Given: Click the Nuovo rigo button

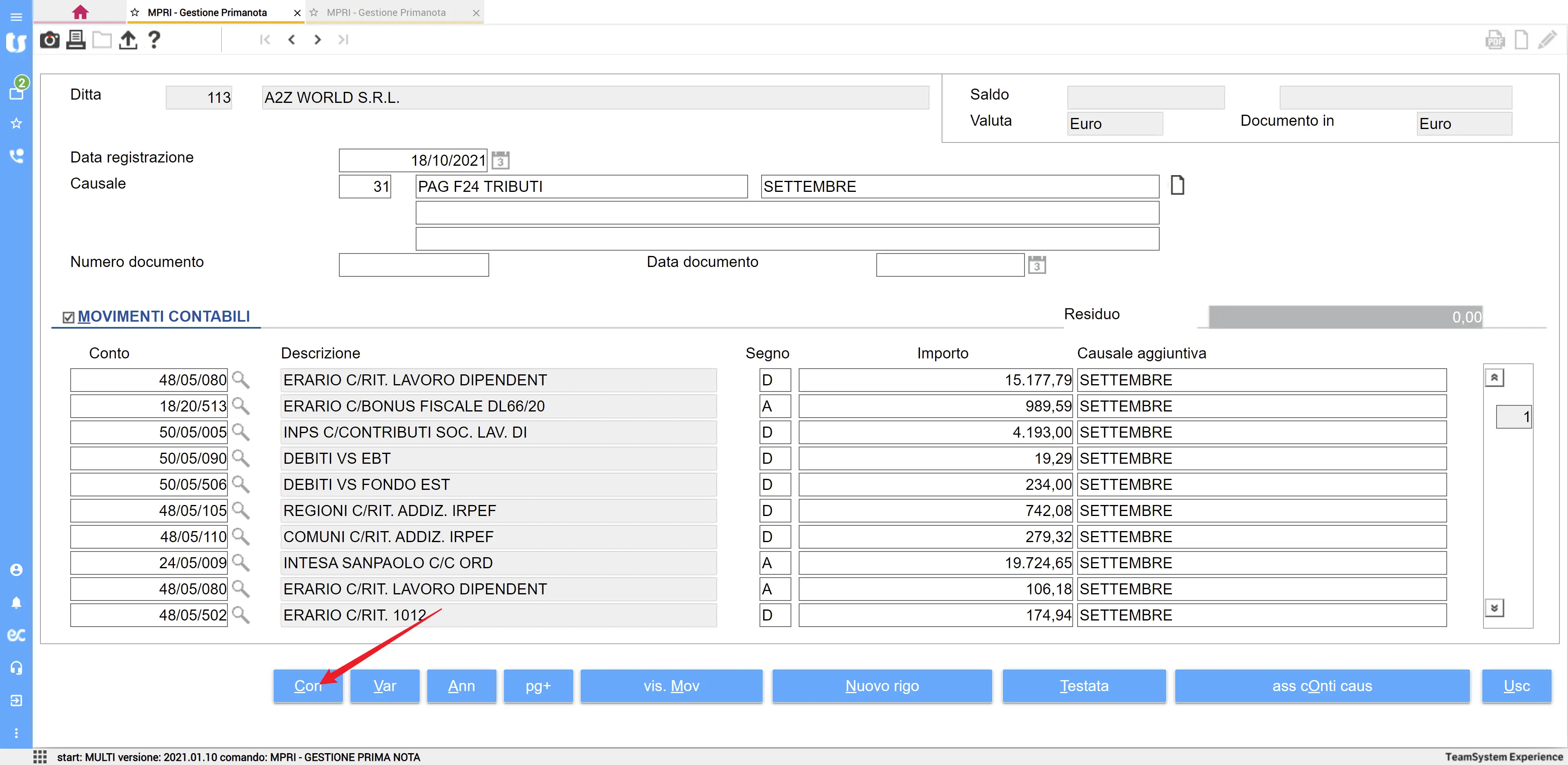Looking at the screenshot, I should click(882, 686).
